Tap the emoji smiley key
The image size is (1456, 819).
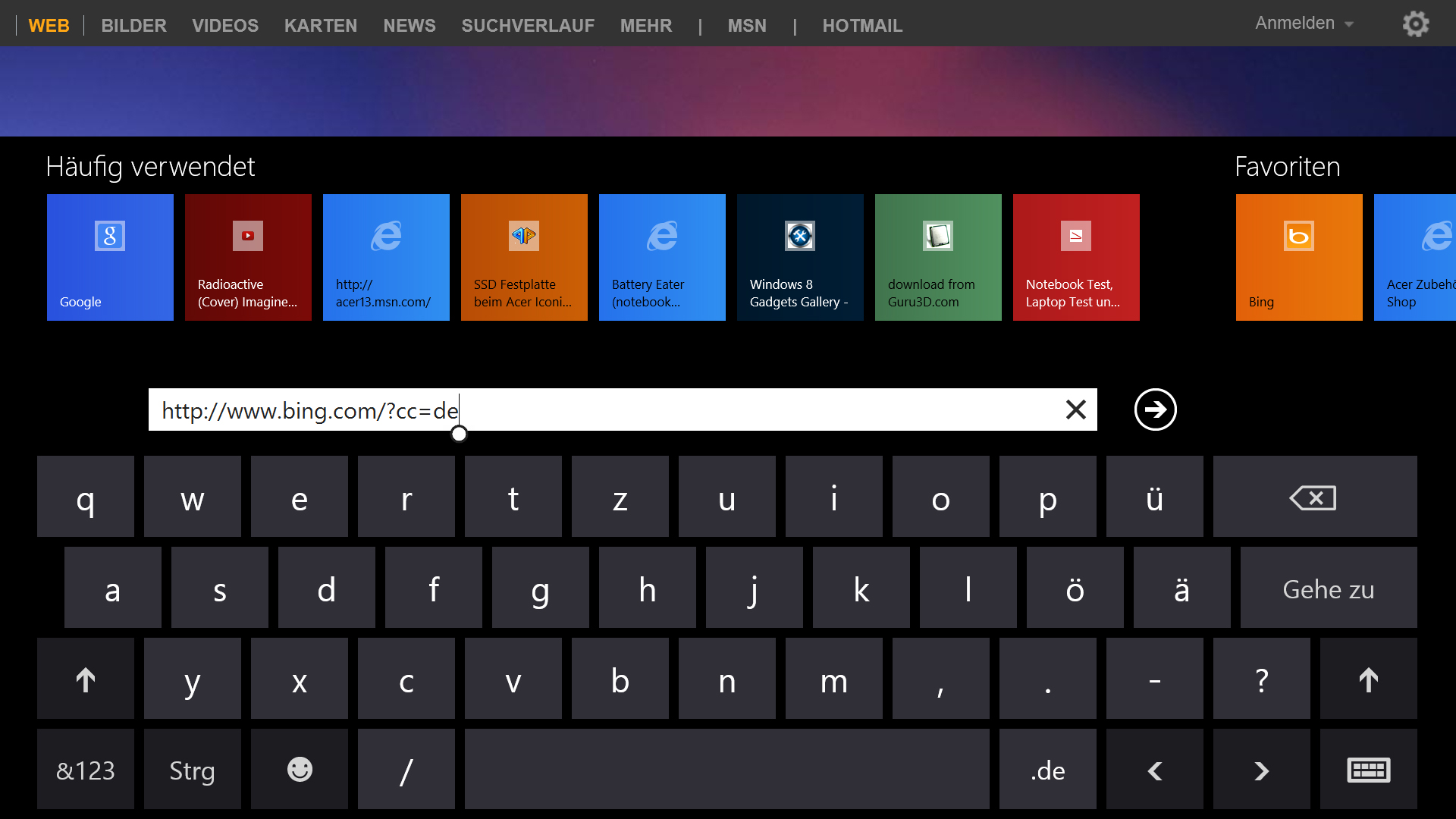300,770
